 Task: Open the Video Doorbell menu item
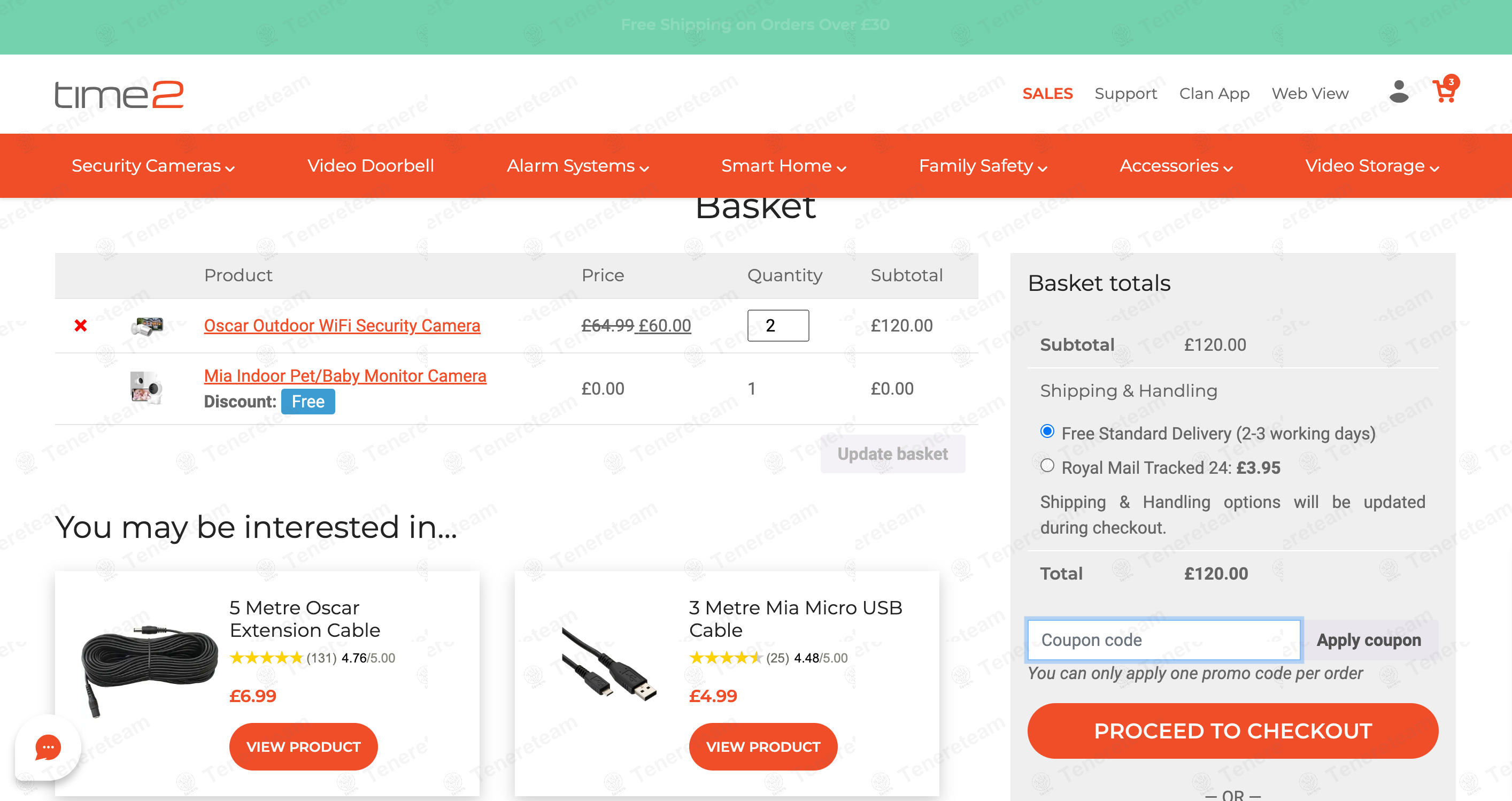pos(371,166)
